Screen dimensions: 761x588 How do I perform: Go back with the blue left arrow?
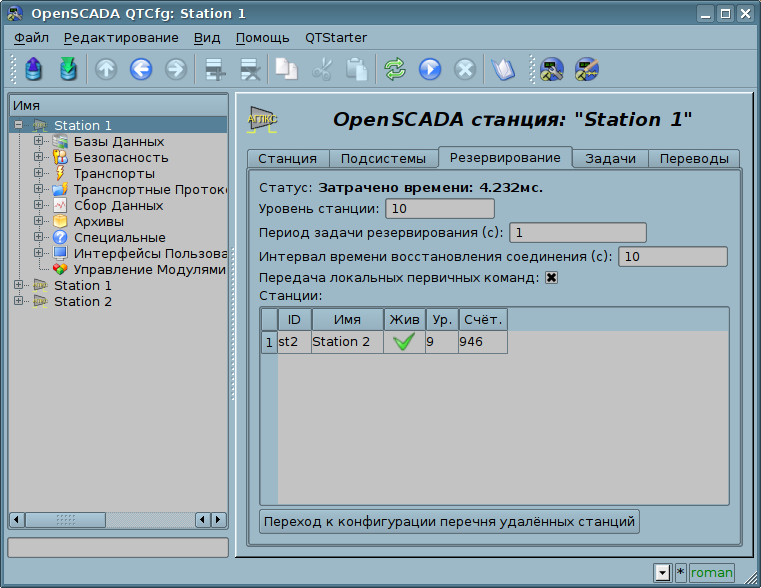[141, 69]
